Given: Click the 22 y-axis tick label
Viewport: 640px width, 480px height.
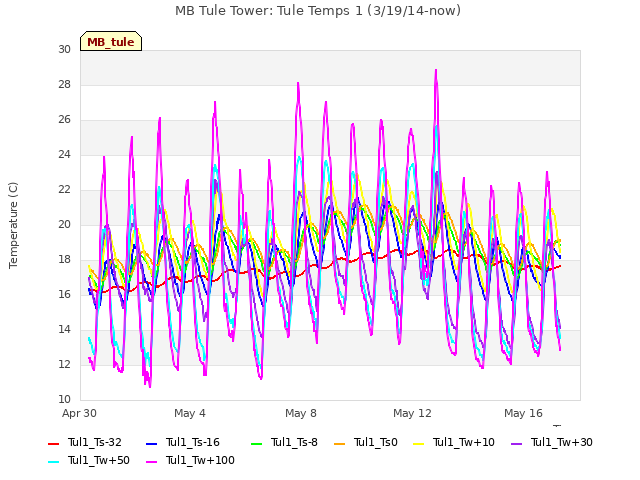Looking at the screenshot, I should point(64,189).
